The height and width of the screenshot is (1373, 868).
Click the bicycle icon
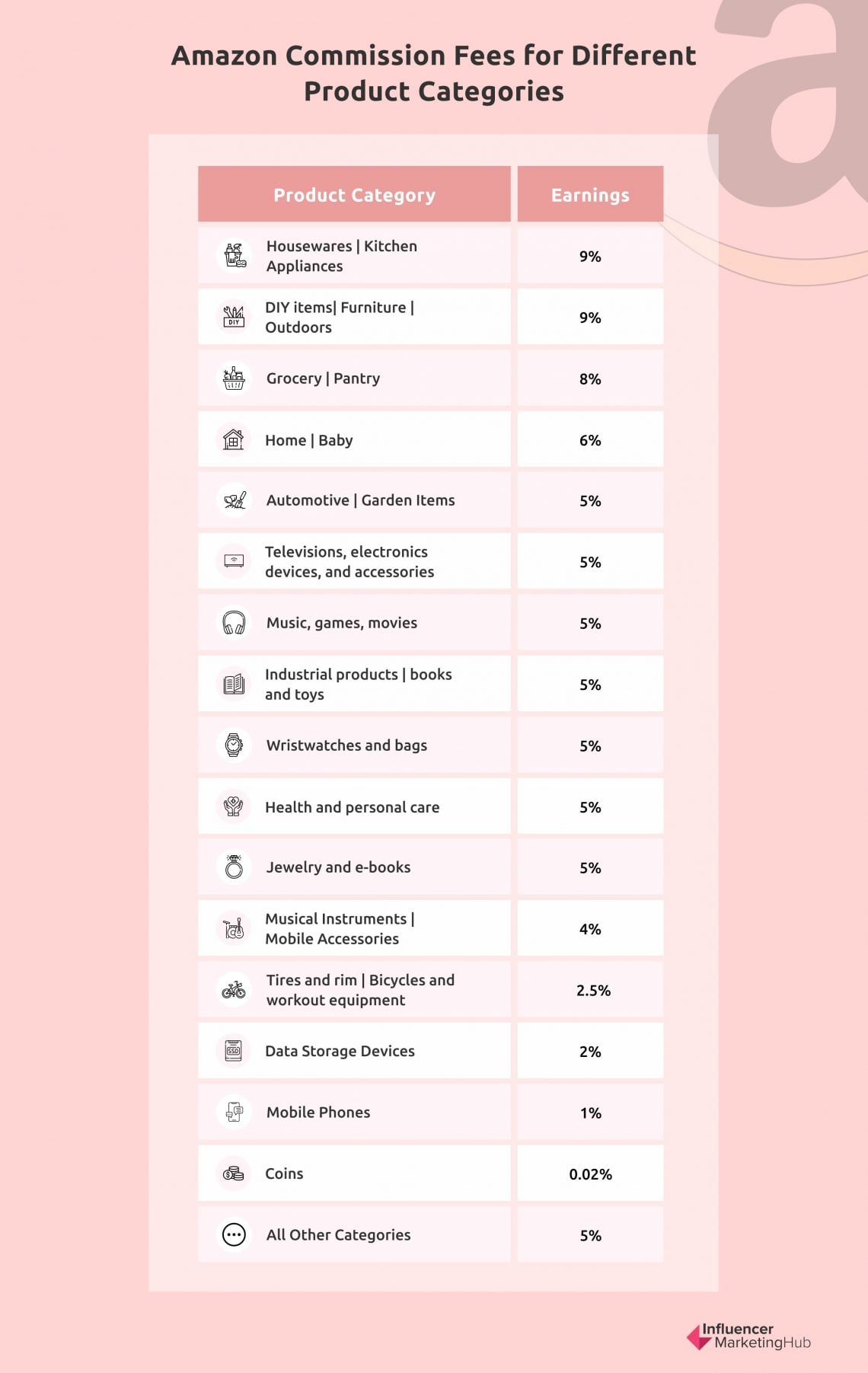pos(234,990)
